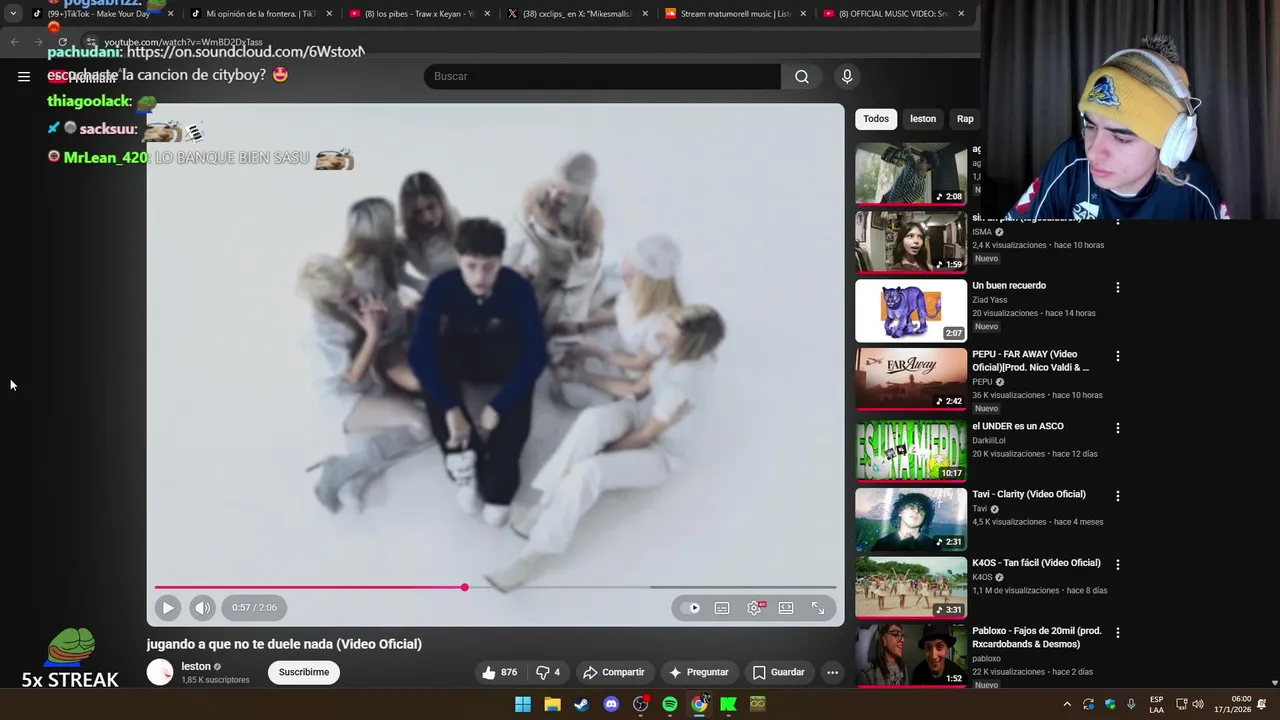The image size is (1280, 720).
Task: Open options menu for K4OS - Tan fácil
Action: pyautogui.click(x=1118, y=565)
